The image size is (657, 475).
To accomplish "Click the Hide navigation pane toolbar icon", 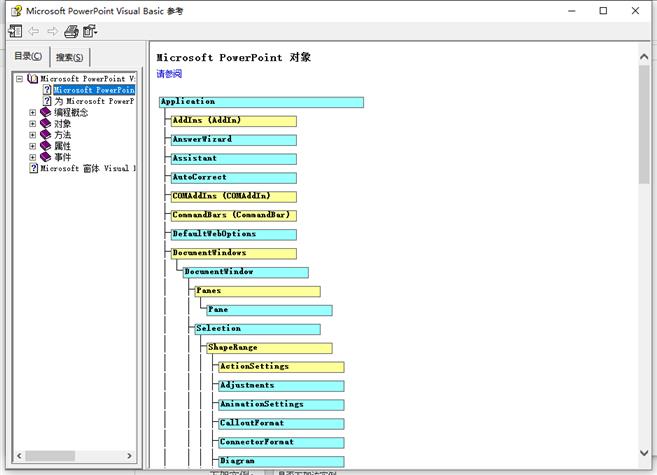I will [x=15, y=31].
